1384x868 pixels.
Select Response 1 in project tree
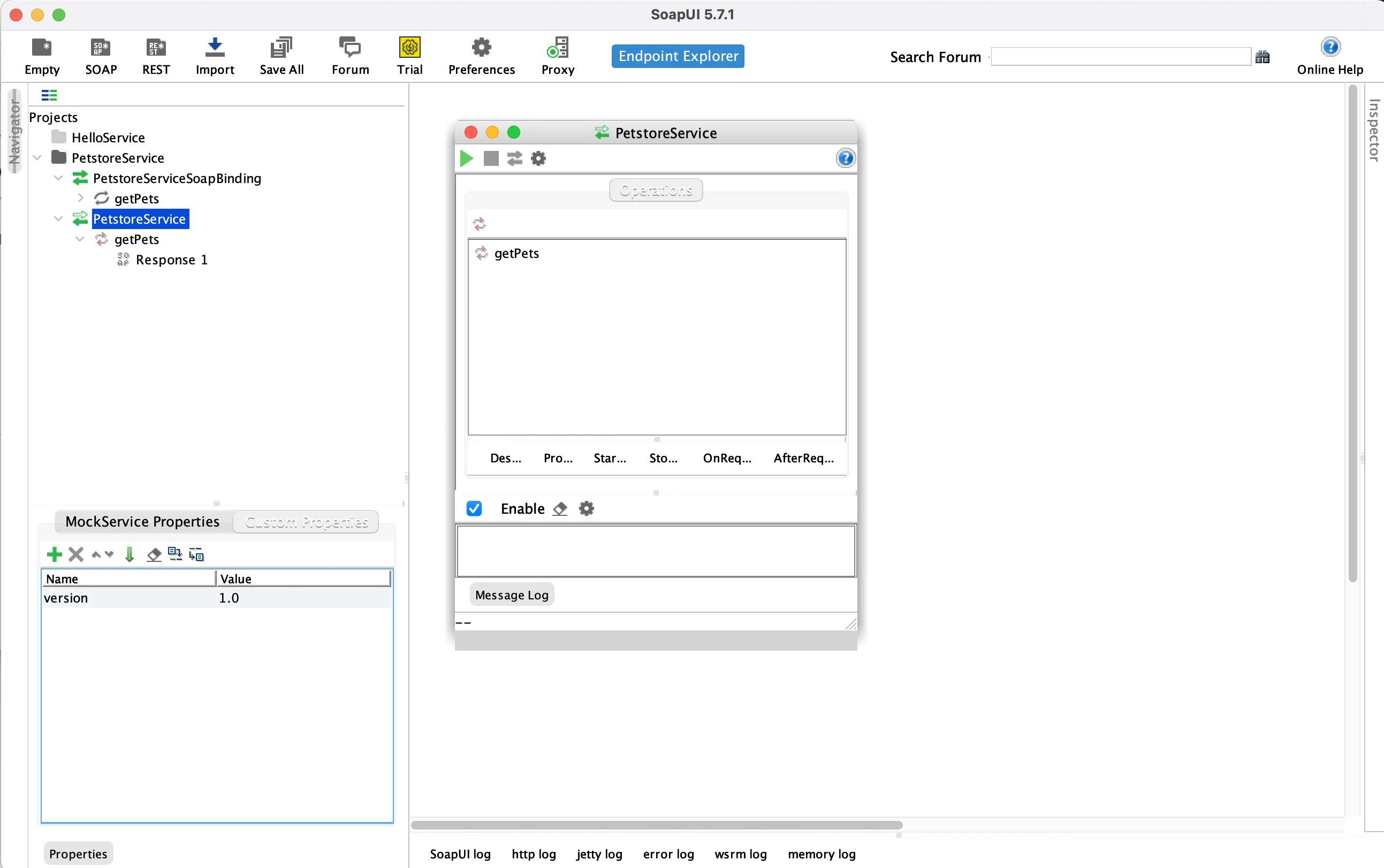(x=171, y=260)
